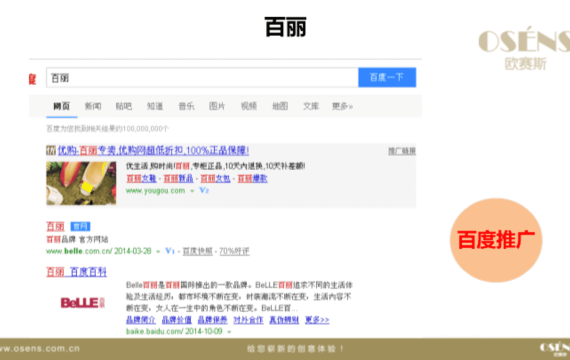Switch to the 视频 tab
The image size is (570, 360).
click(249, 106)
